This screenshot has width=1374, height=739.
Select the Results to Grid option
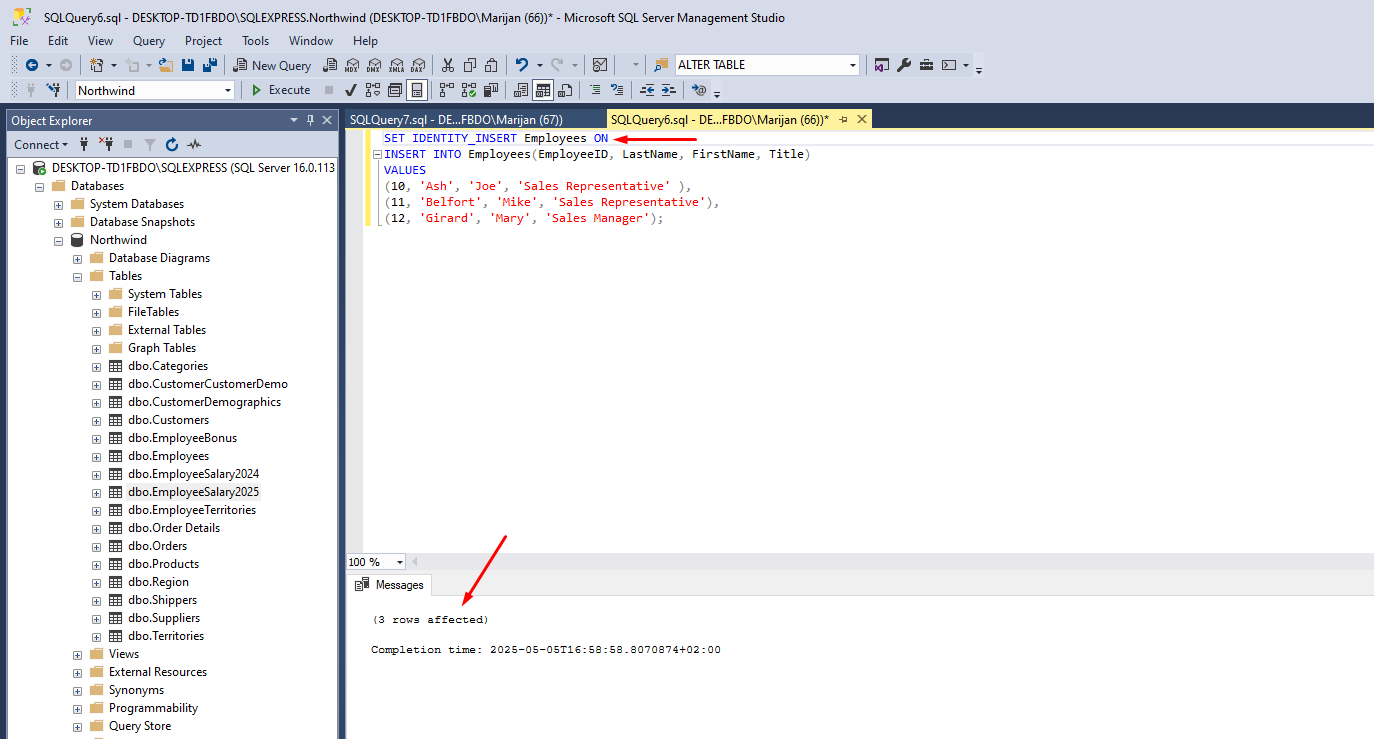(543, 90)
